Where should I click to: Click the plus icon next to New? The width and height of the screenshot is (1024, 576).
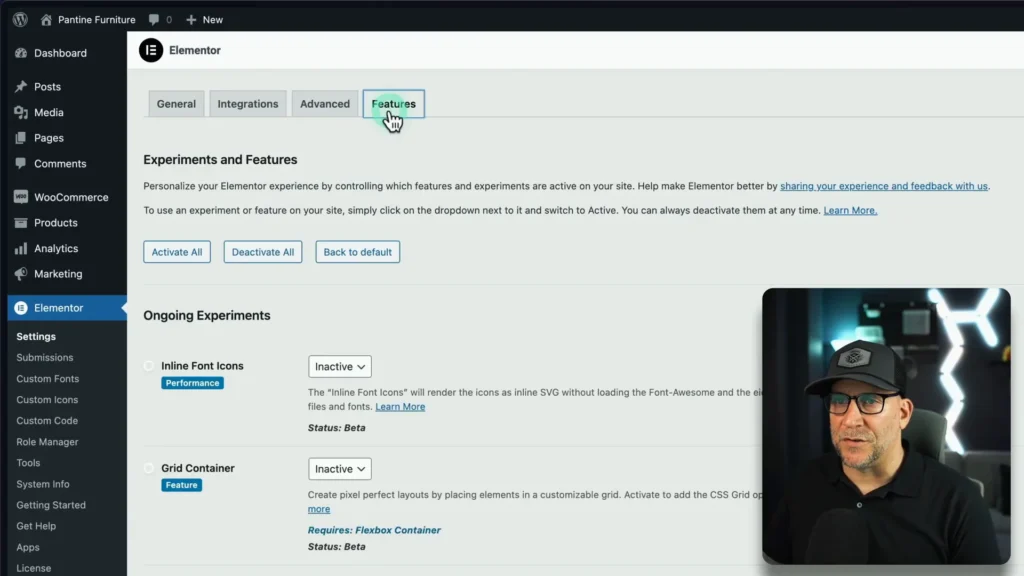point(191,20)
